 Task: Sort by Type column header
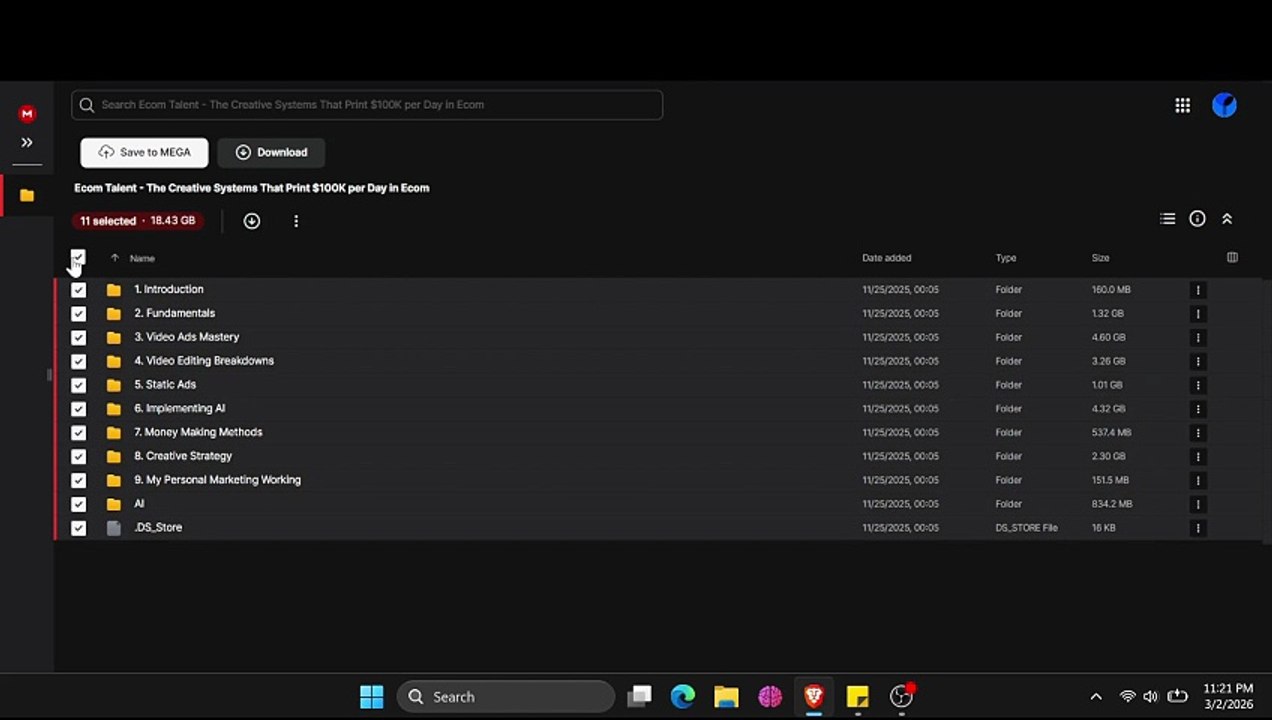coord(1006,258)
